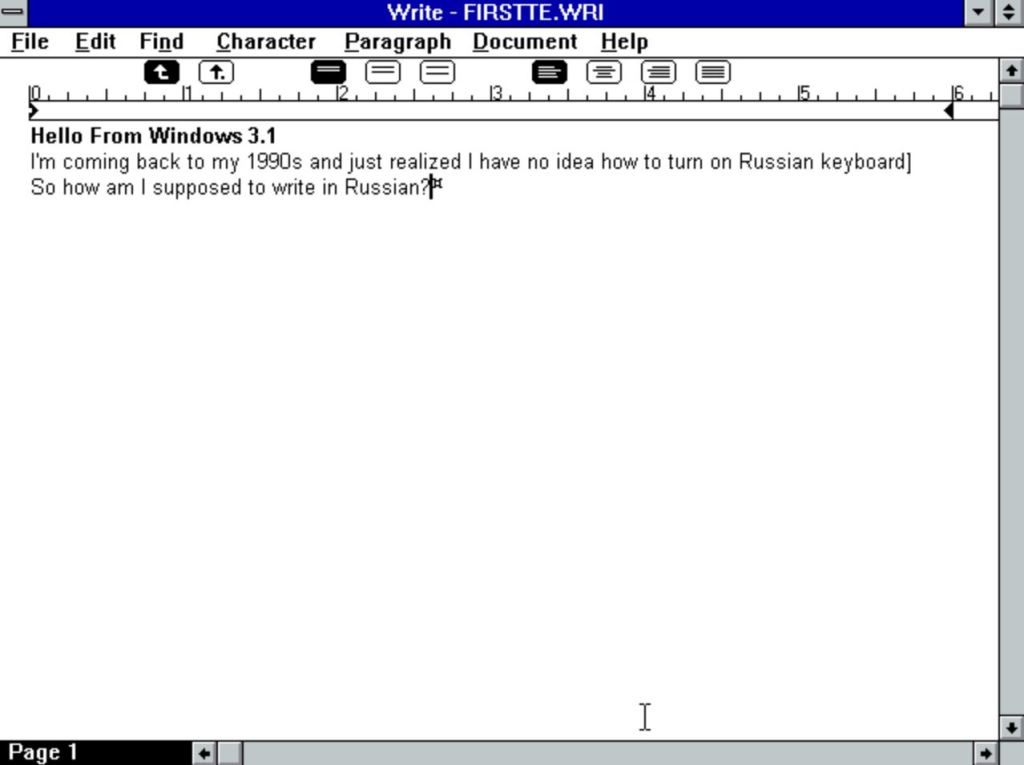The width and height of the screenshot is (1024, 765).
Task: Open the Edit menu
Action: click(x=94, y=42)
